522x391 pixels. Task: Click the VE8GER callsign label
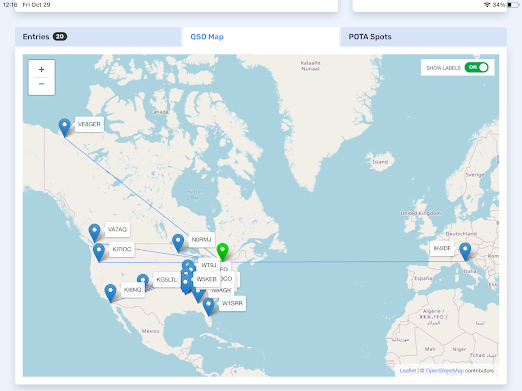[x=89, y=124]
